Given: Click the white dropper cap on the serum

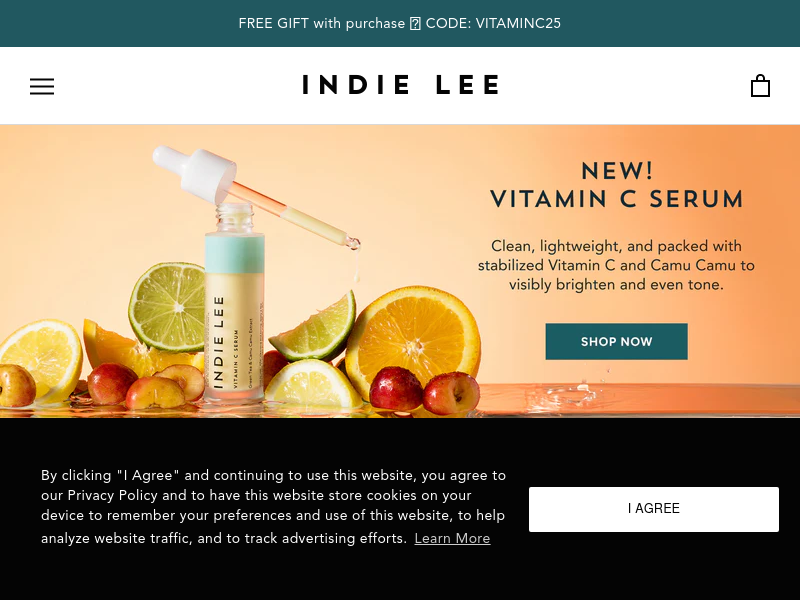Looking at the screenshot, I should [196, 173].
